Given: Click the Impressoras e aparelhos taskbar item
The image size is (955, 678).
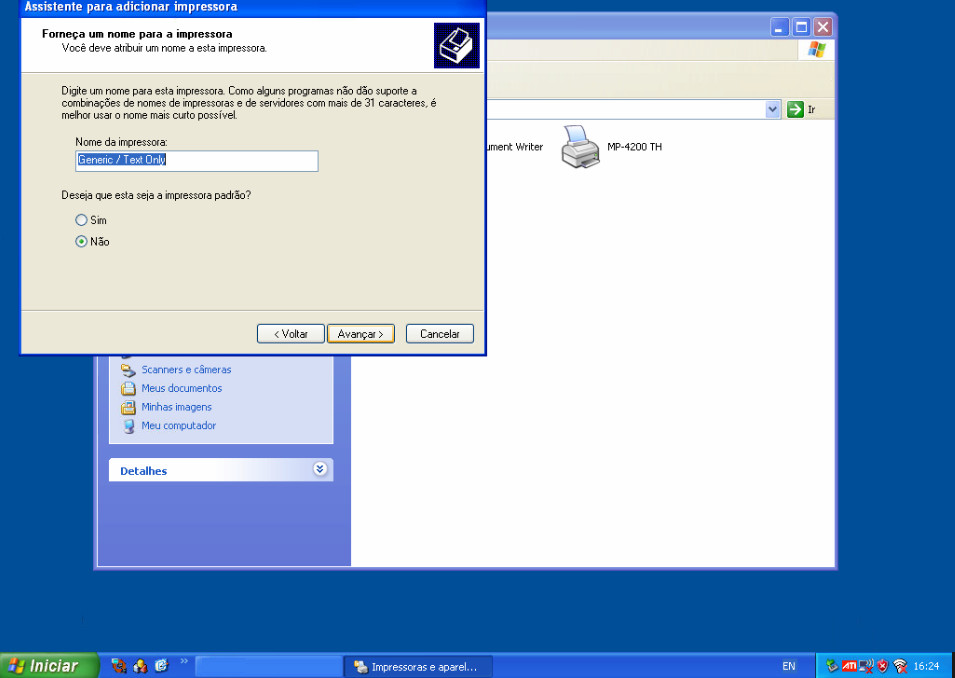Looking at the screenshot, I should pos(418,667).
